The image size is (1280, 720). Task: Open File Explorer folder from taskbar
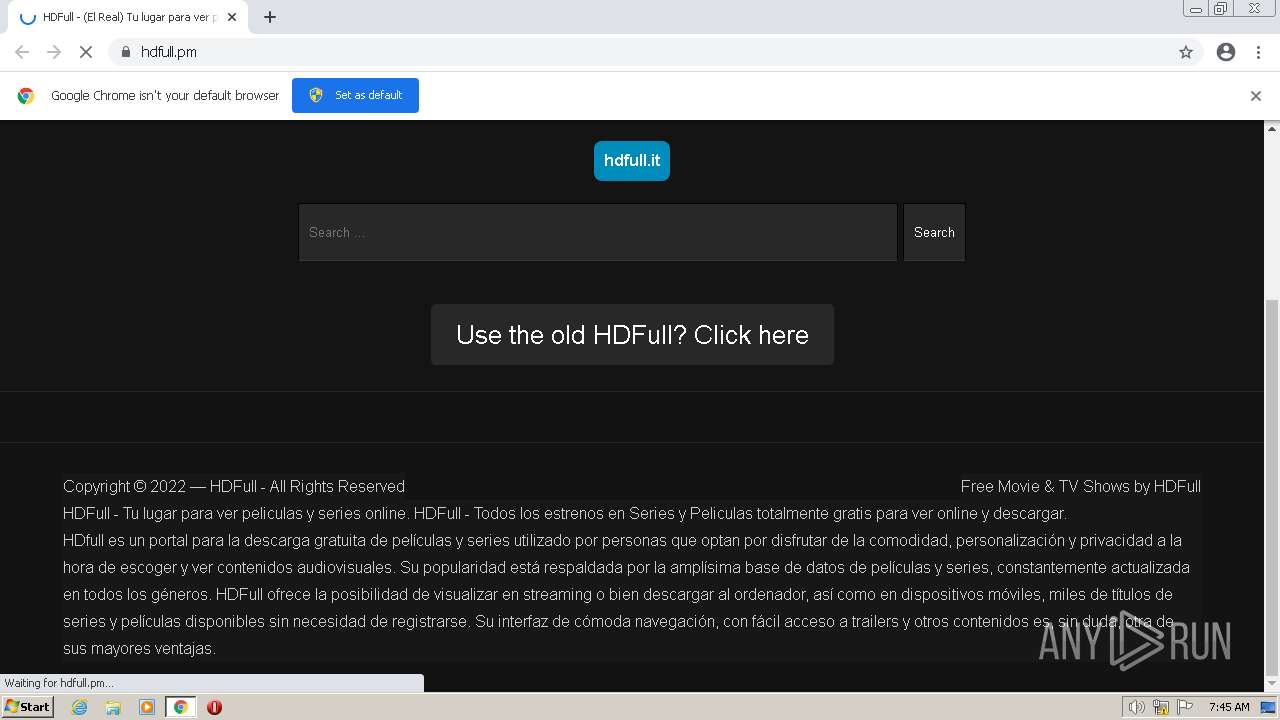pyautogui.click(x=113, y=707)
